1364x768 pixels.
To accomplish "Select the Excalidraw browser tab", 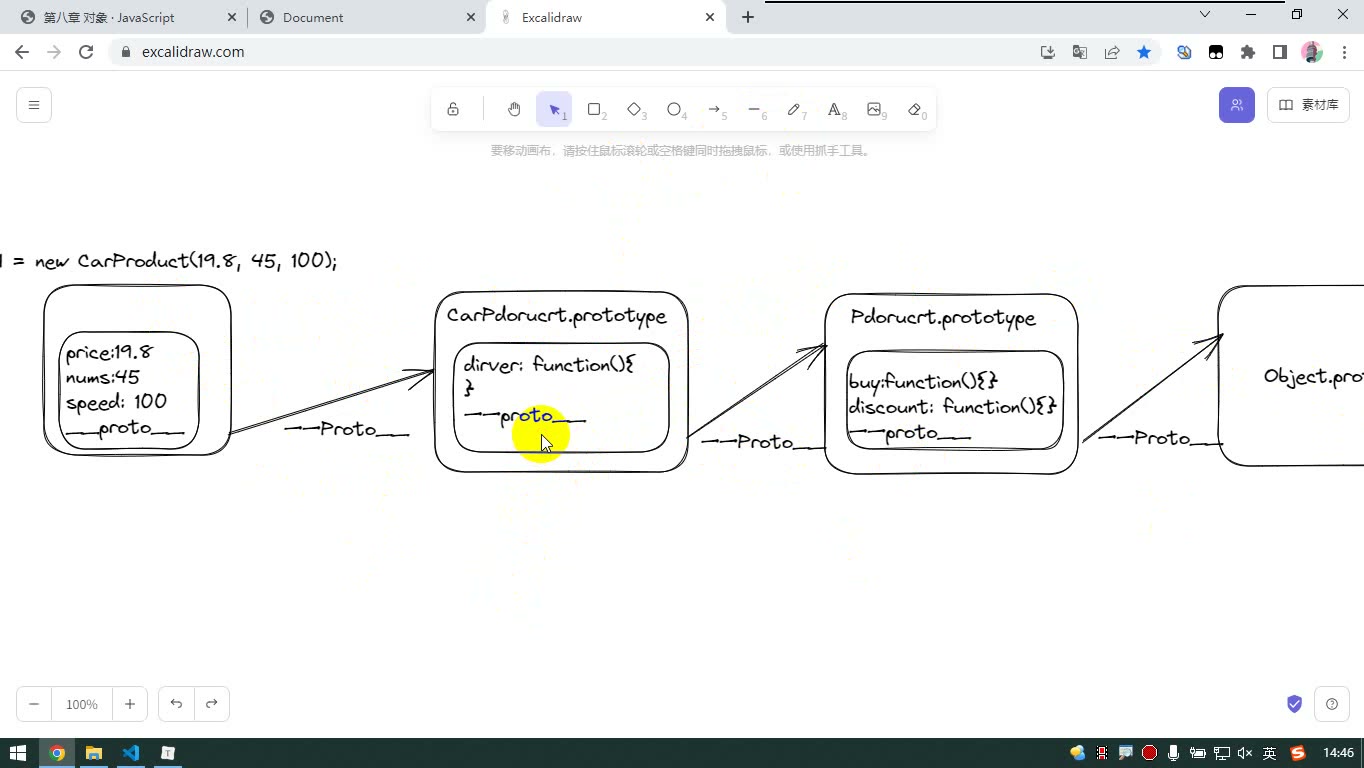I will pyautogui.click(x=606, y=17).
